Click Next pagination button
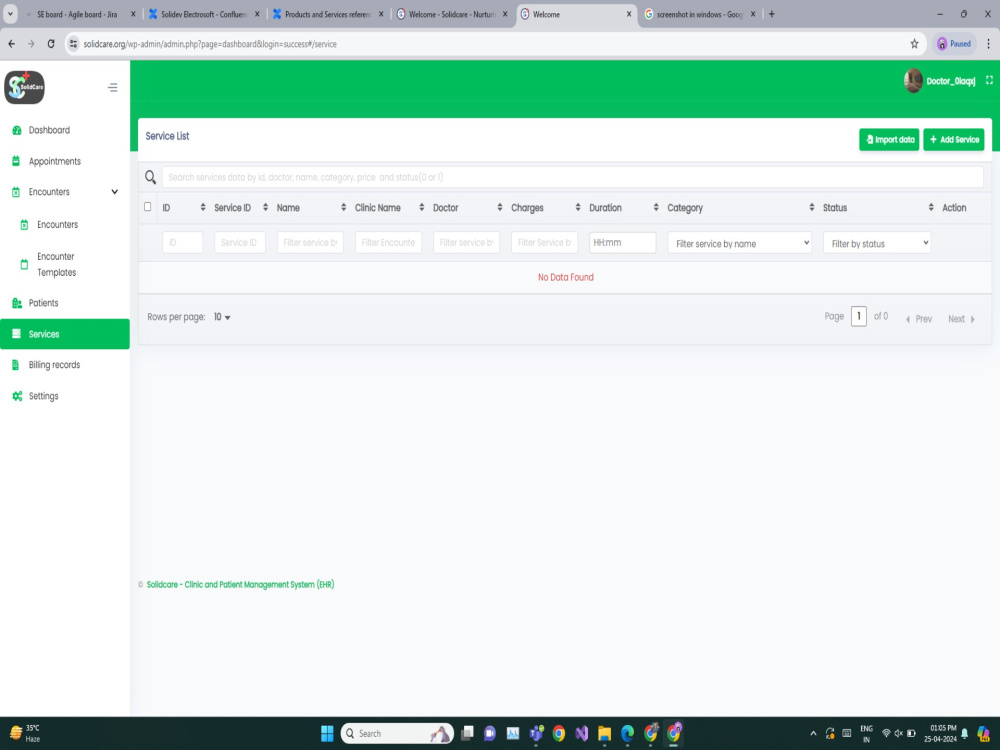 962,319
